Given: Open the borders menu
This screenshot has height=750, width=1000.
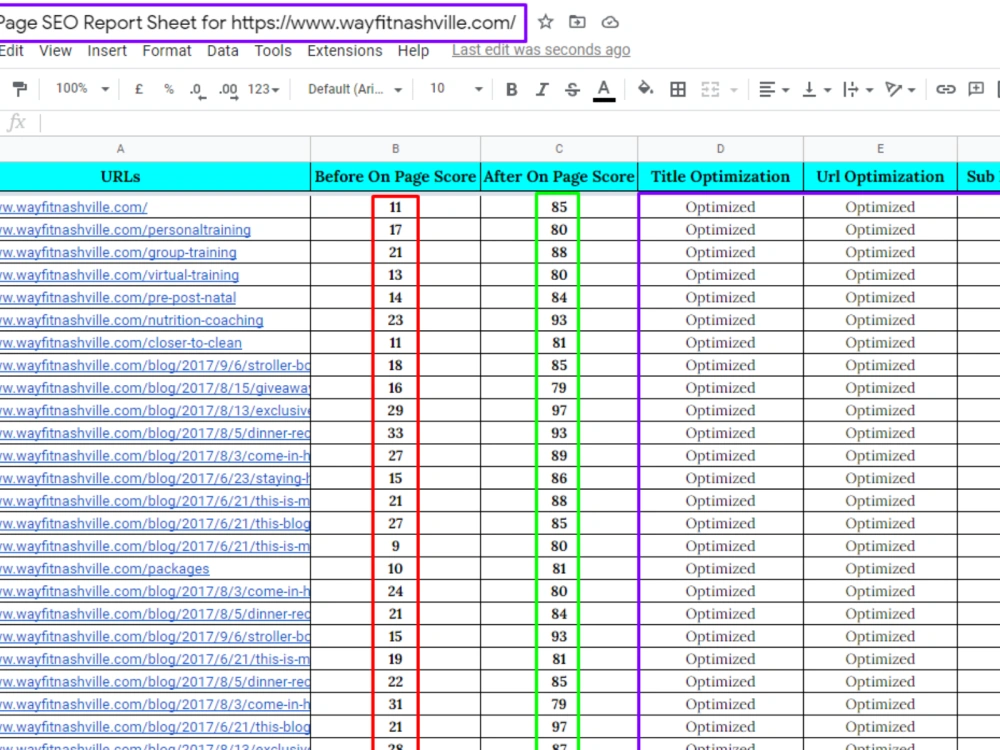Looking at the screenshot, I should tap(678, 89).
